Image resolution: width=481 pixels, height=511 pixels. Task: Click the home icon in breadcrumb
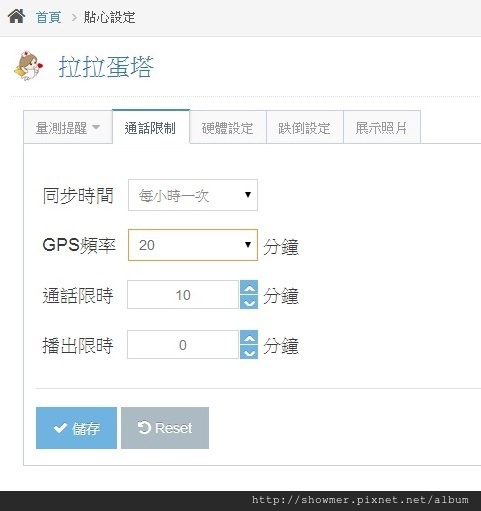pyautogui.click(x=16, y=16)
